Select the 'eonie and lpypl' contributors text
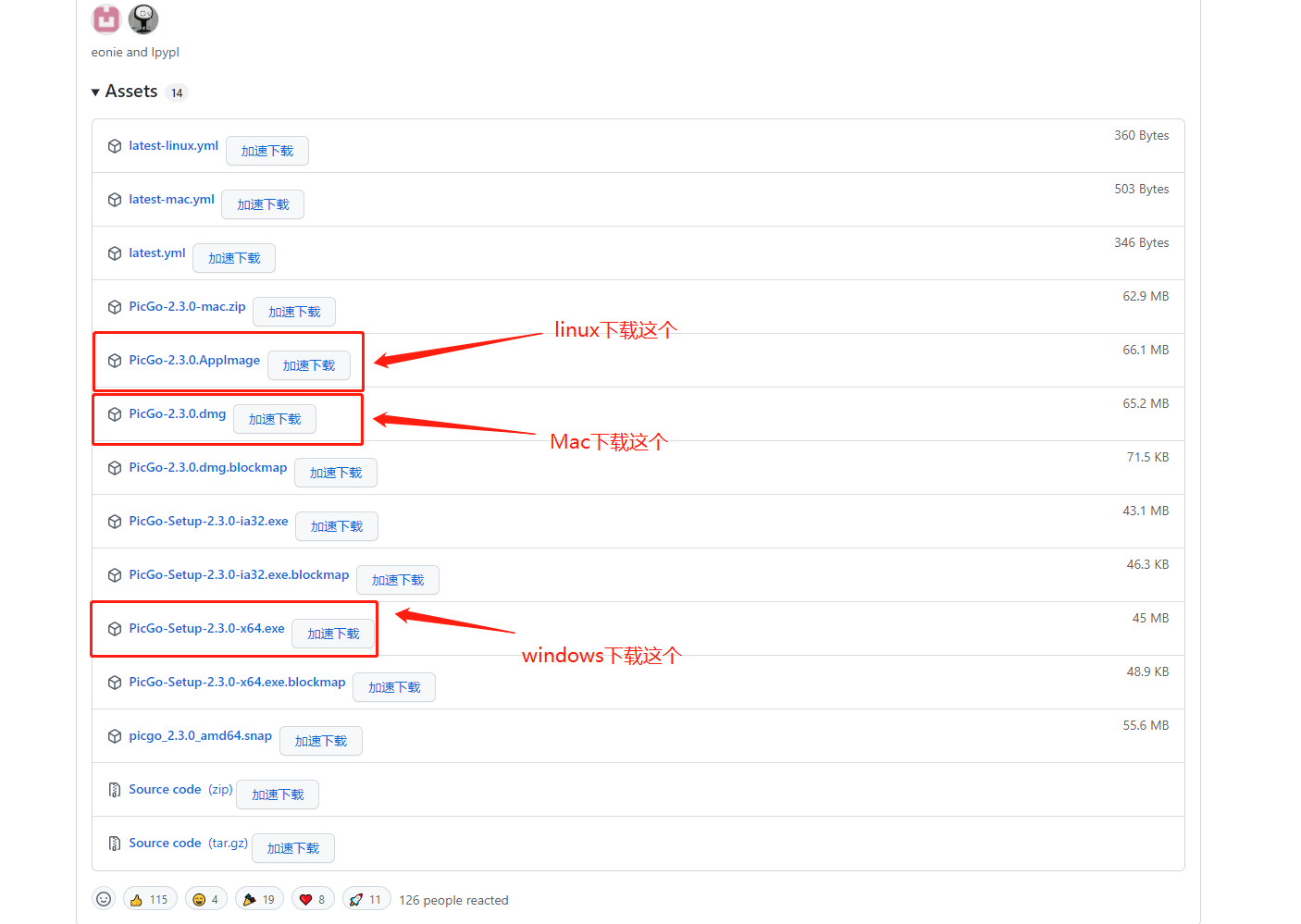Viewport: 1301px width, 924px height. point(135,52)
